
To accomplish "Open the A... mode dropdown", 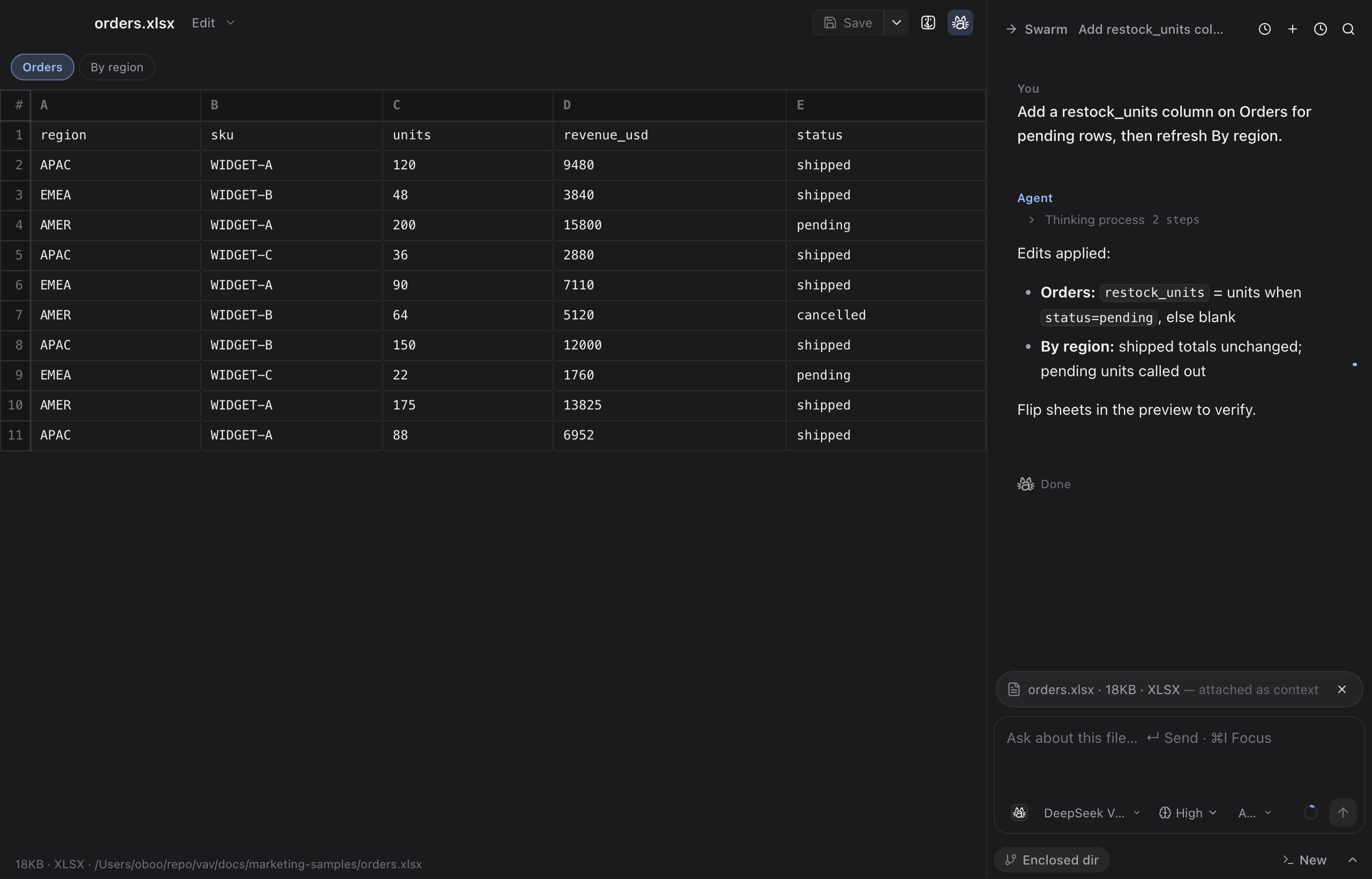I will point(1255,813).
